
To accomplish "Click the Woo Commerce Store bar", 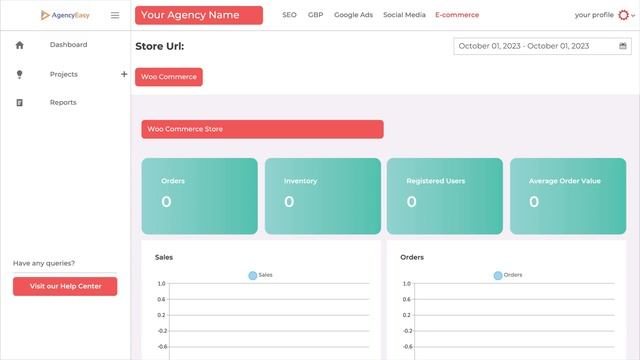I will pyautogui.click(x=262, y=129).
